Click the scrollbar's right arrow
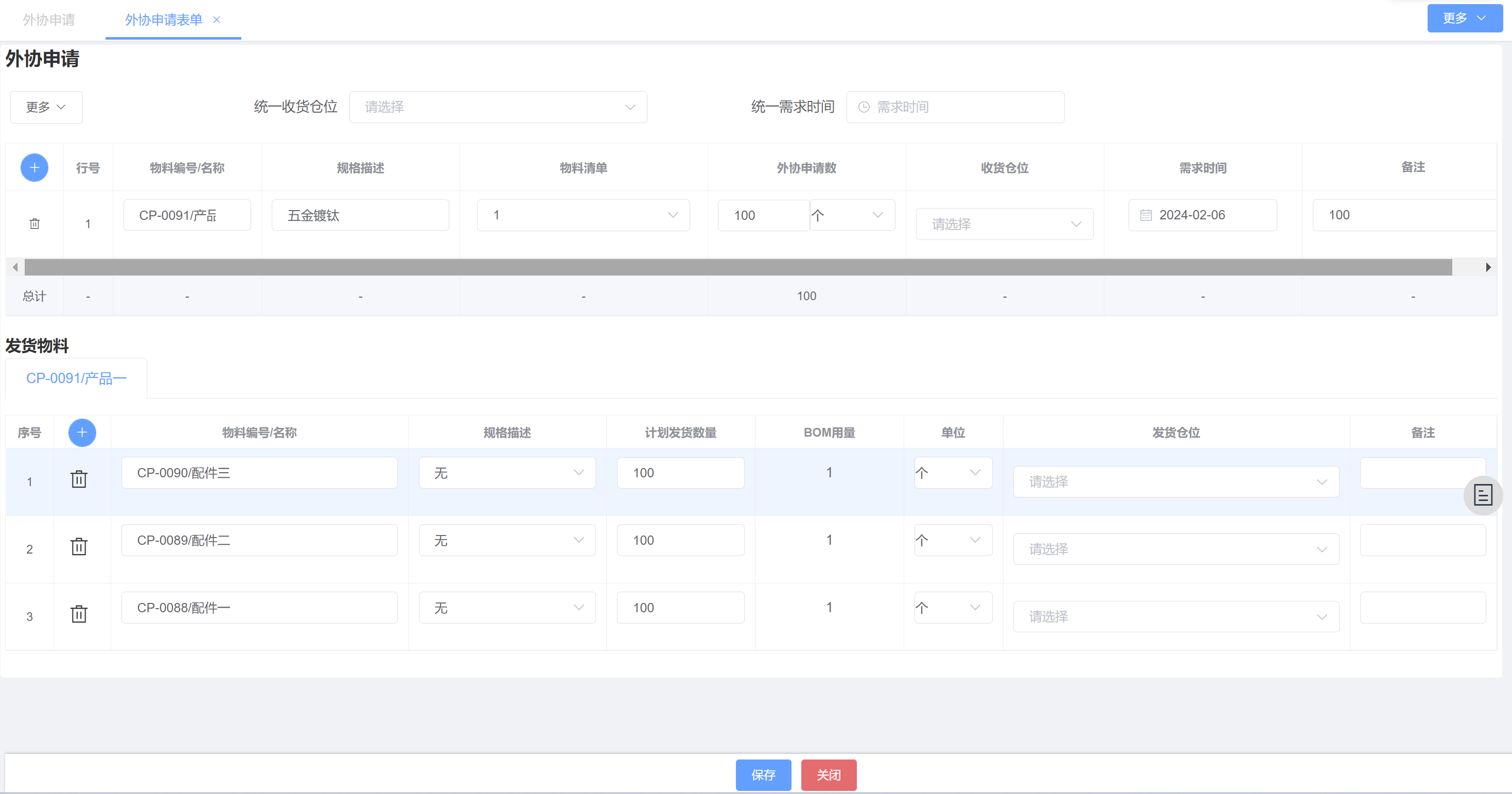The image size is (1512, 794). (1488, 267)
